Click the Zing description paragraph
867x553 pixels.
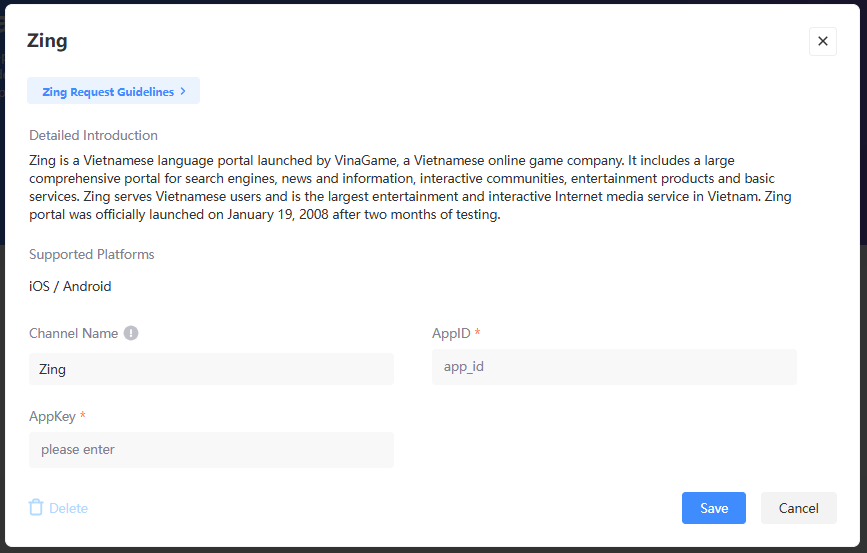410,187
